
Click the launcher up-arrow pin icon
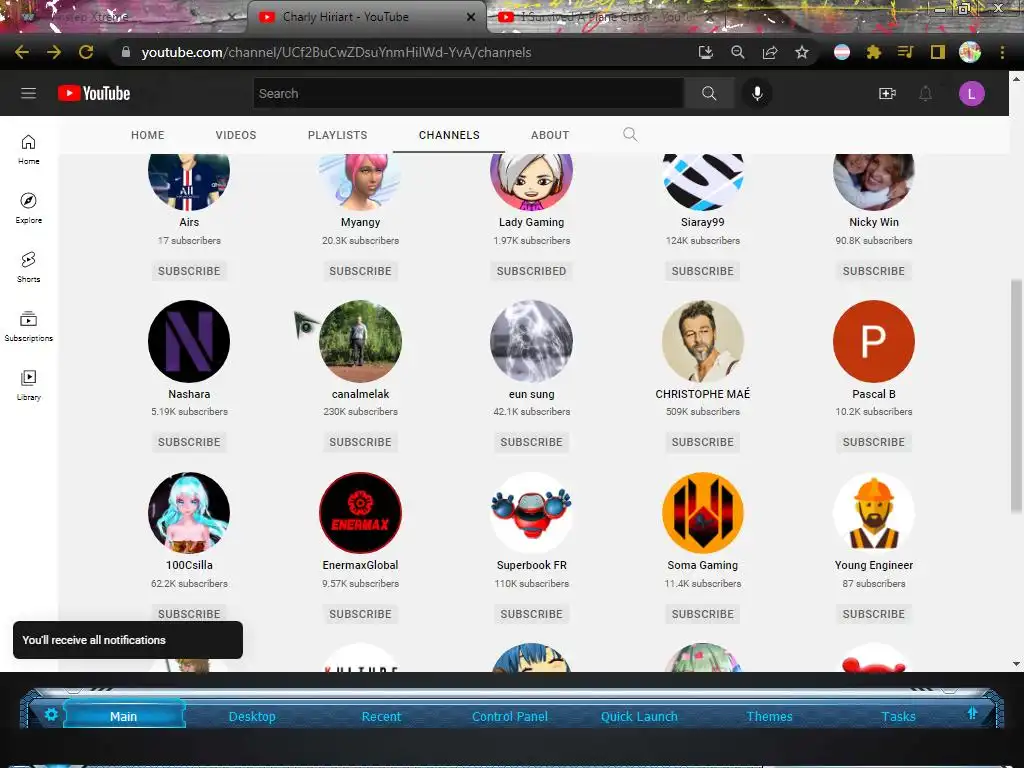pos(972,713)
